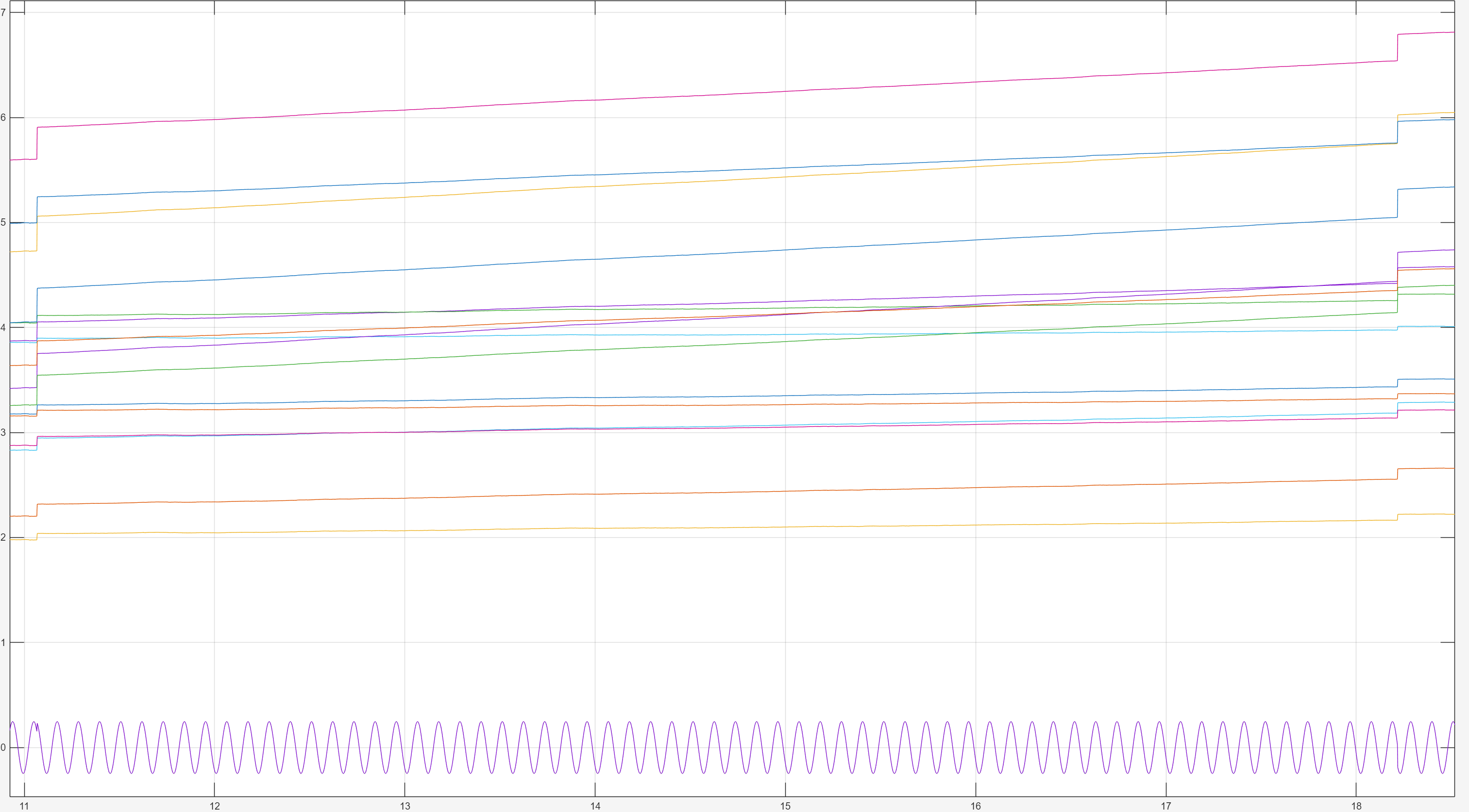
Task: Click the magenta trace's step jump near 18
Action: (1397, 48)
